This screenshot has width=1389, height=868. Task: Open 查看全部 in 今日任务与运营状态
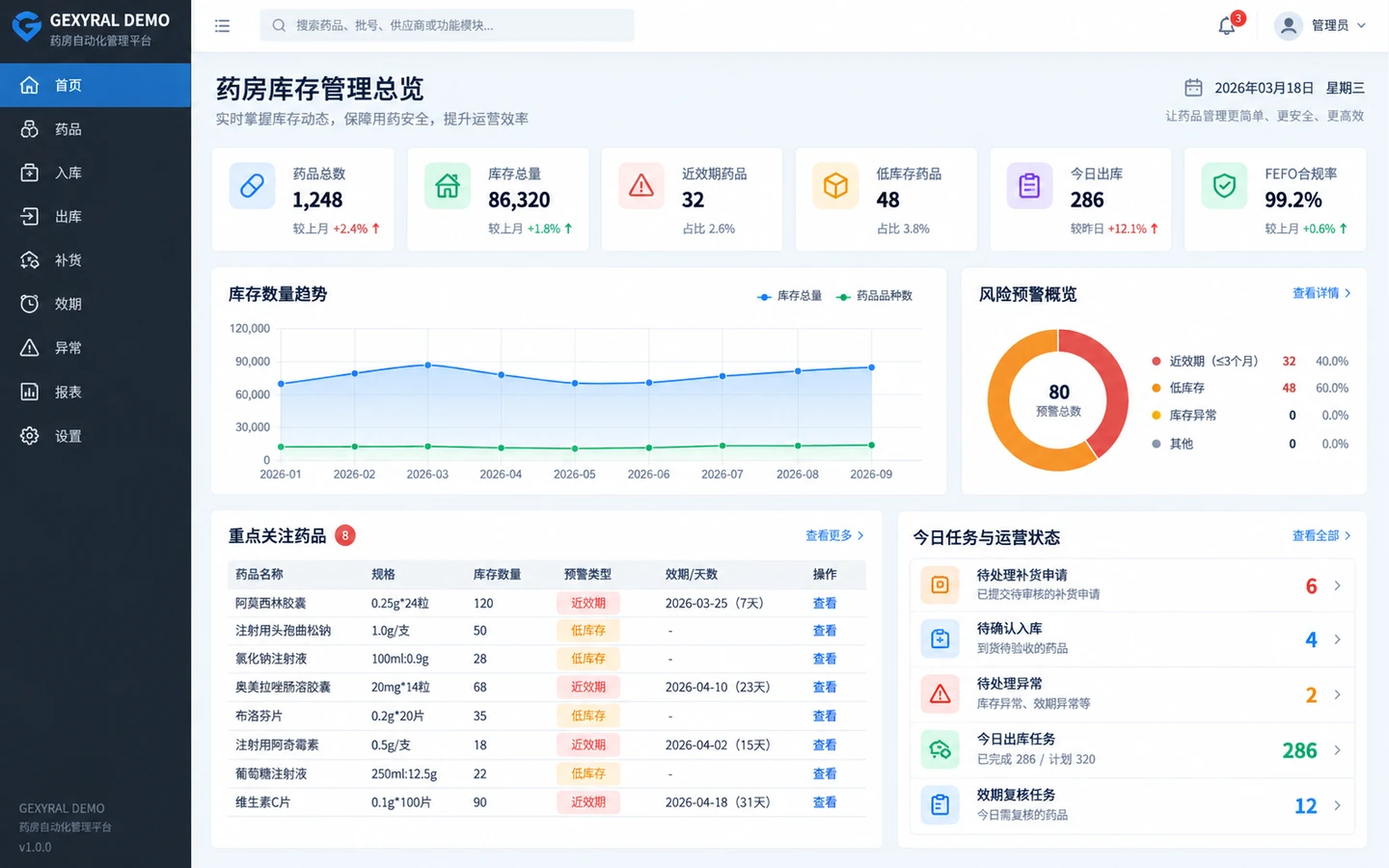click(x=1321, y=535)
